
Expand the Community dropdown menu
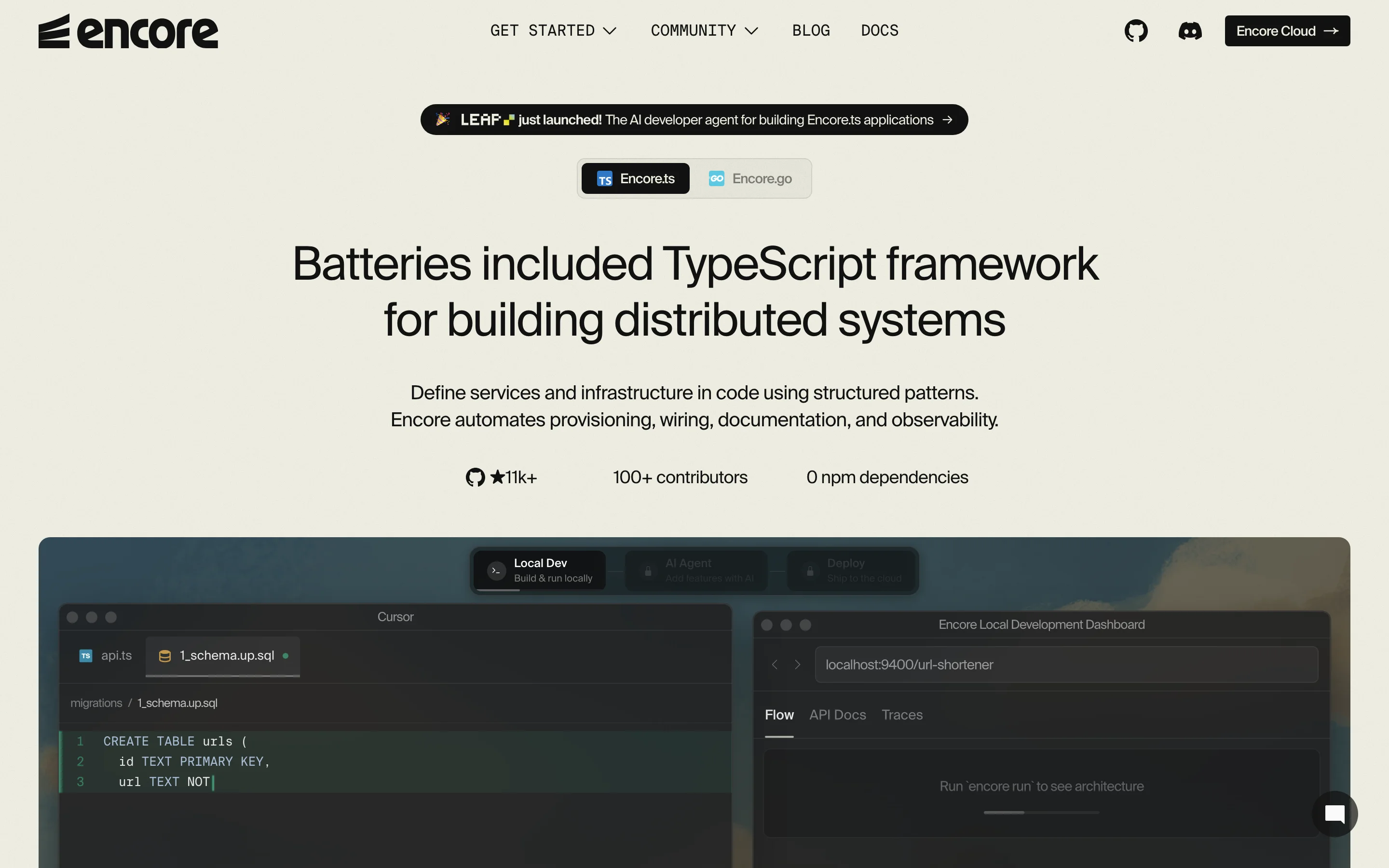[x=704, y=30]
